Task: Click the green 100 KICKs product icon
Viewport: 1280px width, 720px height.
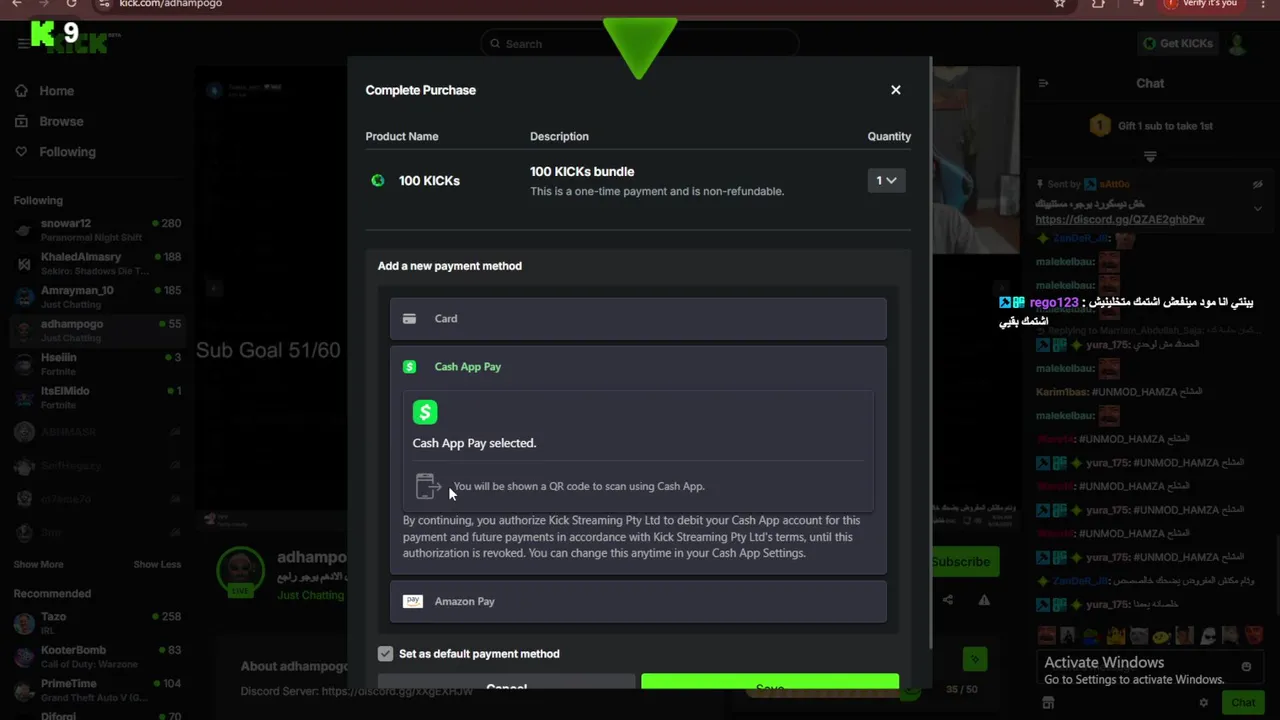Action: tap(378, 180)
